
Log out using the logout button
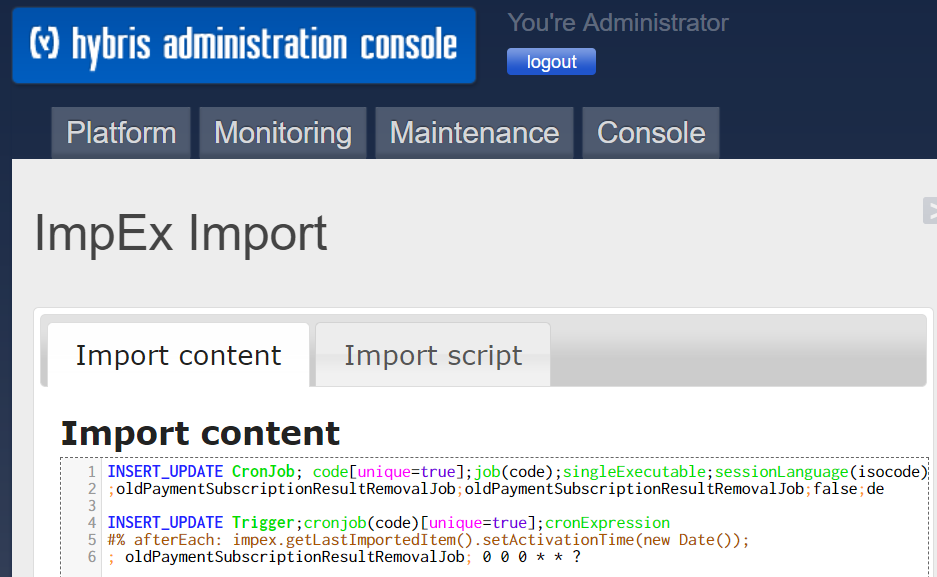click(x=551, y=62)
